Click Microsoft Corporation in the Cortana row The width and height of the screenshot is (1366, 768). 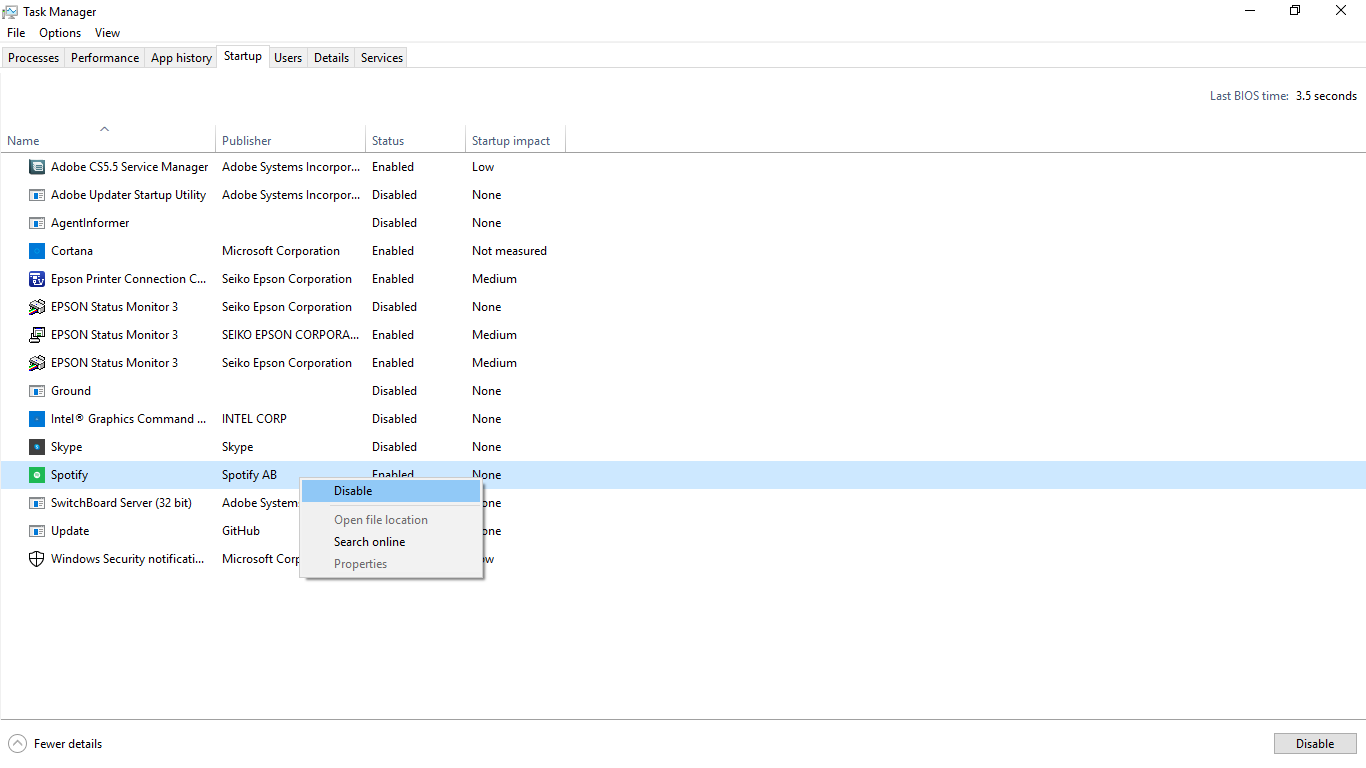click(x=281, y=251)
